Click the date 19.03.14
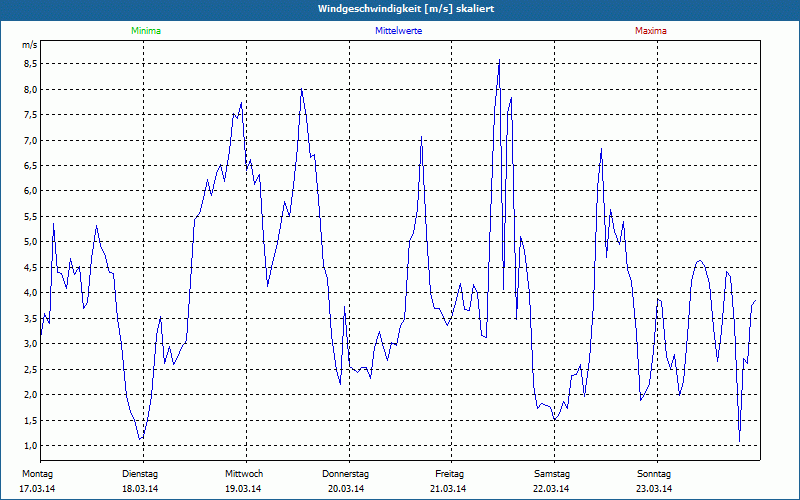The image size is (800, 500). [243, 489]
